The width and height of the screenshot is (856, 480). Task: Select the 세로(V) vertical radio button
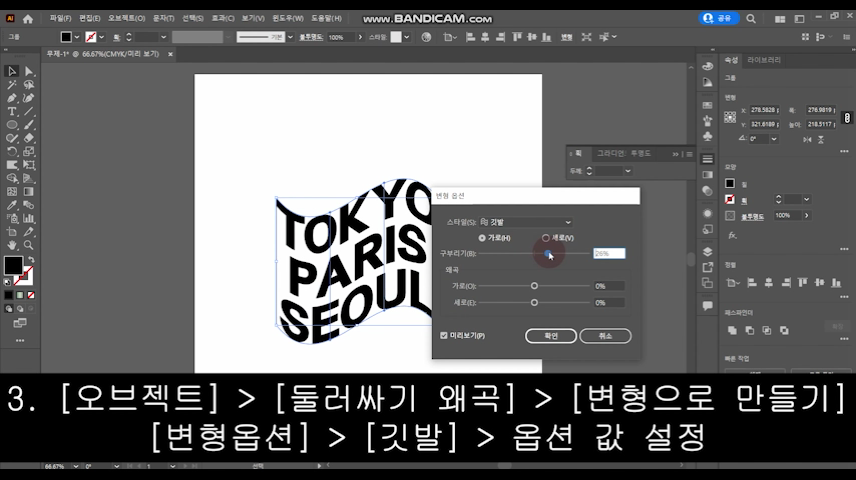click(545, 238)
